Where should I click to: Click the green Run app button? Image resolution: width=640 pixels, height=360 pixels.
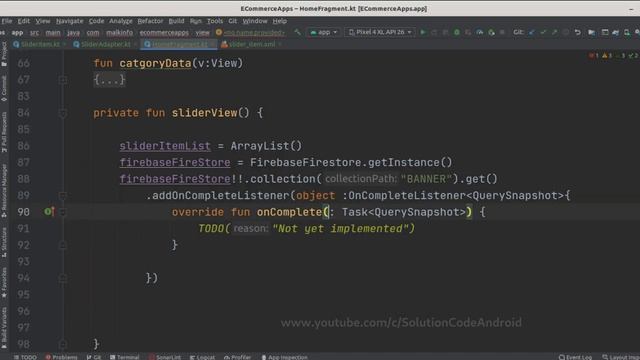[x=423, y=32]
